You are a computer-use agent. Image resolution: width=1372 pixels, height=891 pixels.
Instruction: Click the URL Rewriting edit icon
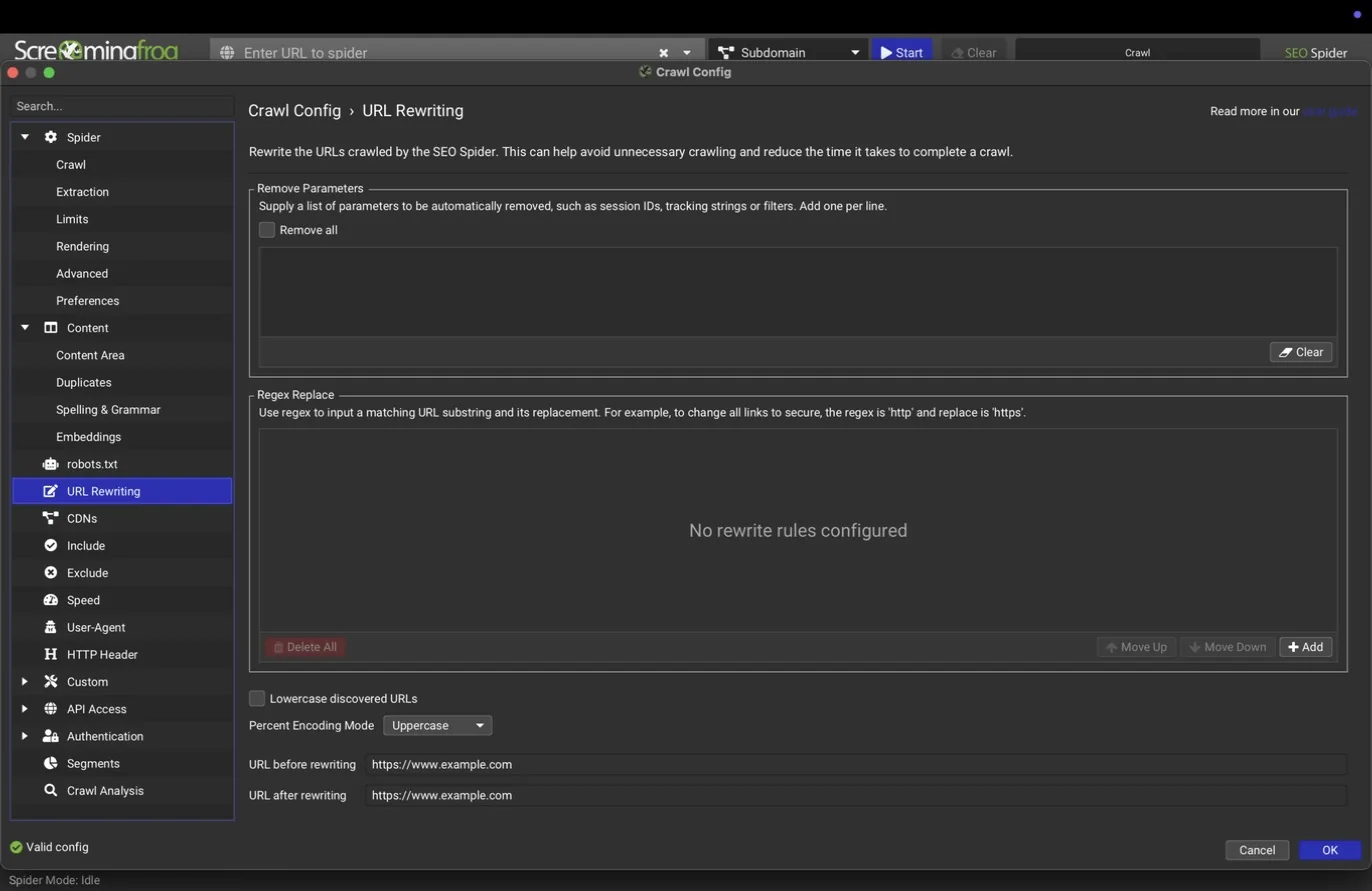coord(51,491)
